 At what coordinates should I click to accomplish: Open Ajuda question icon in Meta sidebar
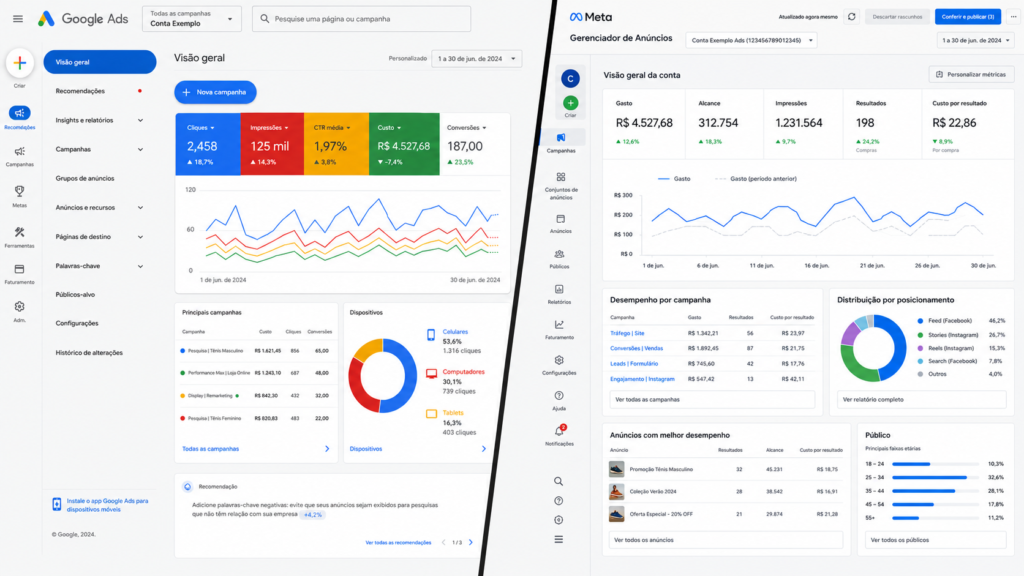(559, 396)
